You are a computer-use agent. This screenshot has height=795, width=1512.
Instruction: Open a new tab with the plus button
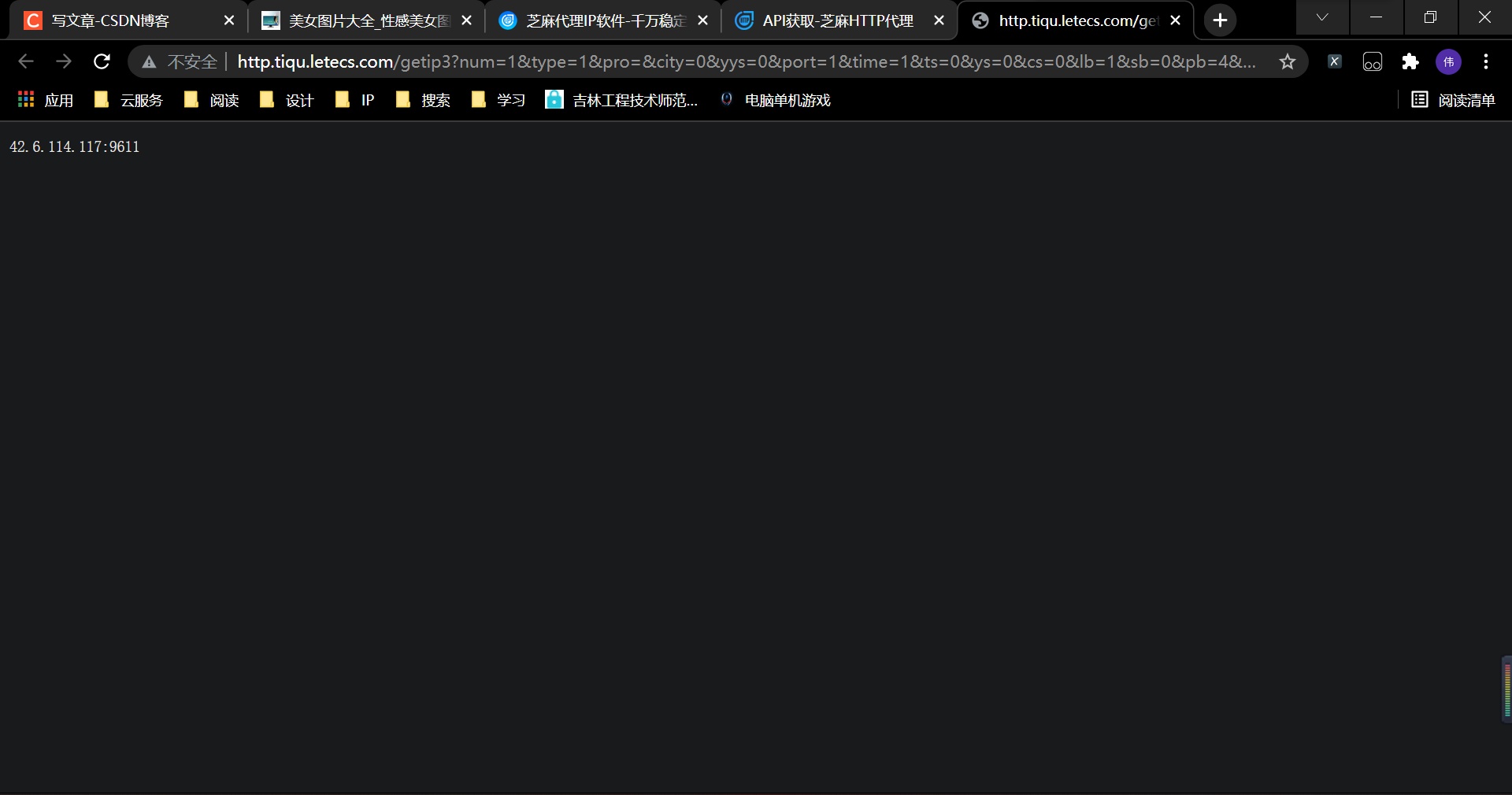[1220, 20]
